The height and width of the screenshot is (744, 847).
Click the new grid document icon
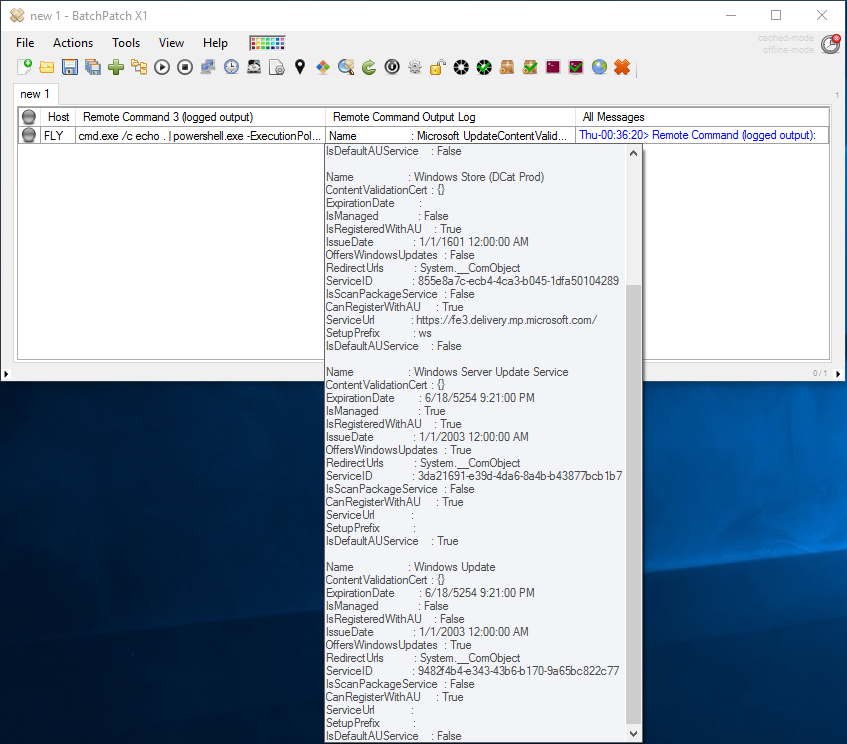(25, 67)
